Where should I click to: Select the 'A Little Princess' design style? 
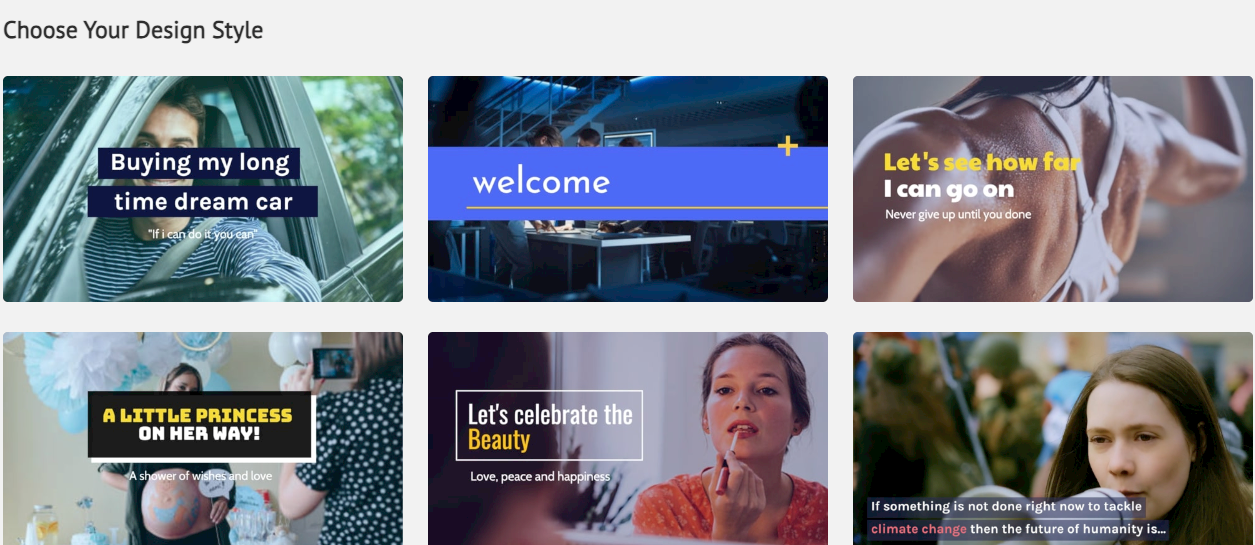click(x=203, y=439)
